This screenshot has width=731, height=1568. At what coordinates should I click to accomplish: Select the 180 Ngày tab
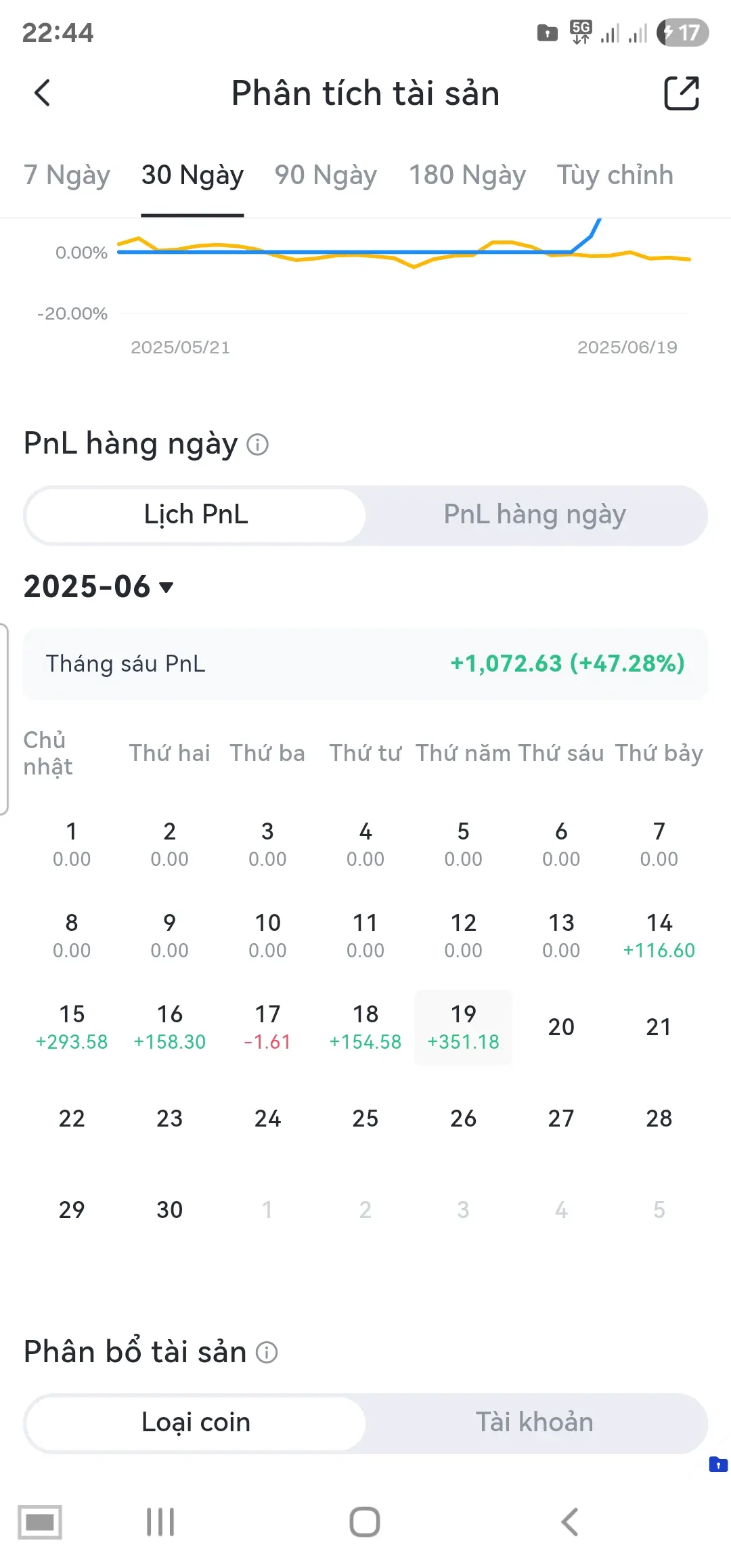coord(467,175)
